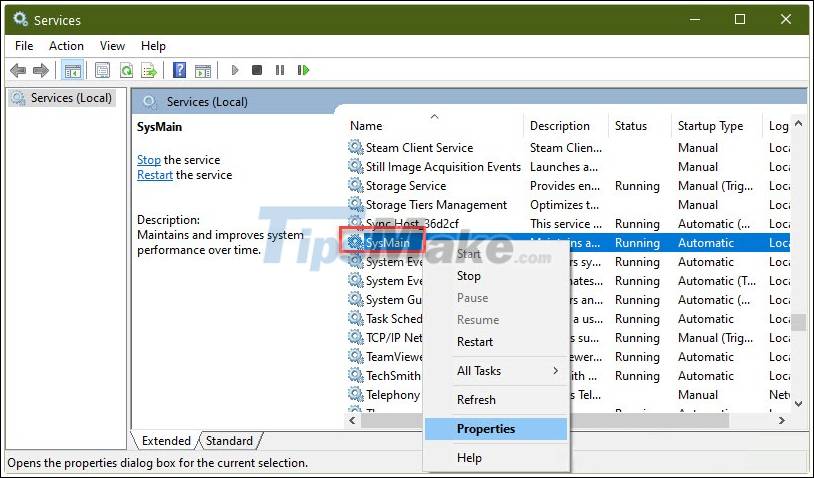Click gear icon beside TCP/IP Net row
Viewport: 814px width, 478px height.
[356, 337]
